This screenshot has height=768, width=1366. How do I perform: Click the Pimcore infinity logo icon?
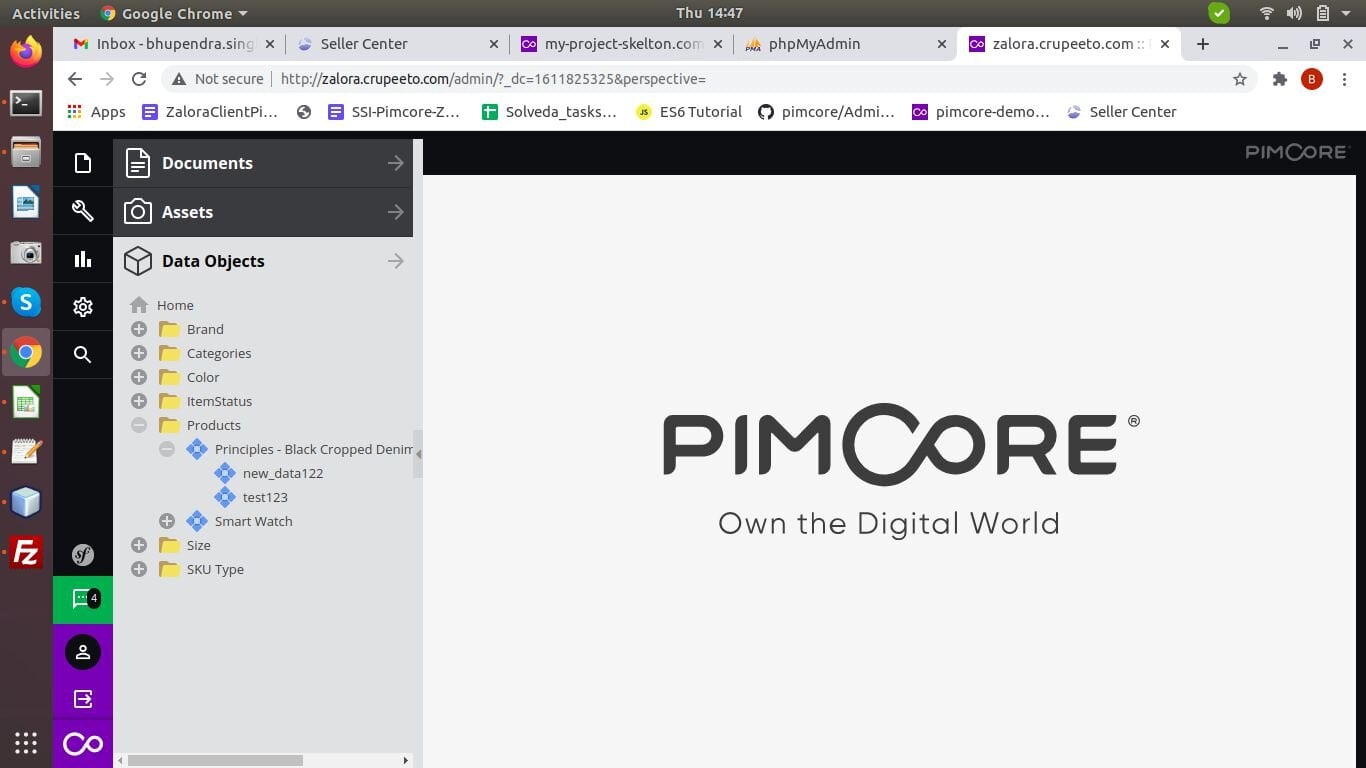[x=83, y=744]
